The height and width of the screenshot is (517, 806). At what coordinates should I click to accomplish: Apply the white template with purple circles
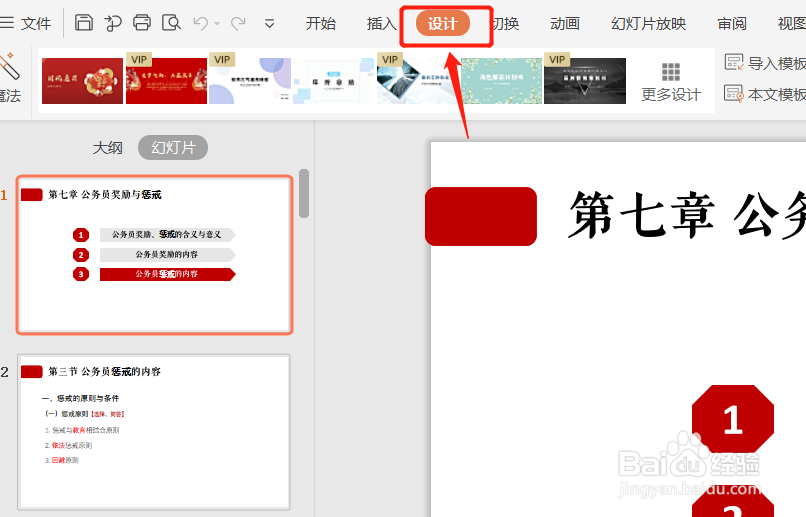[250, 81]
